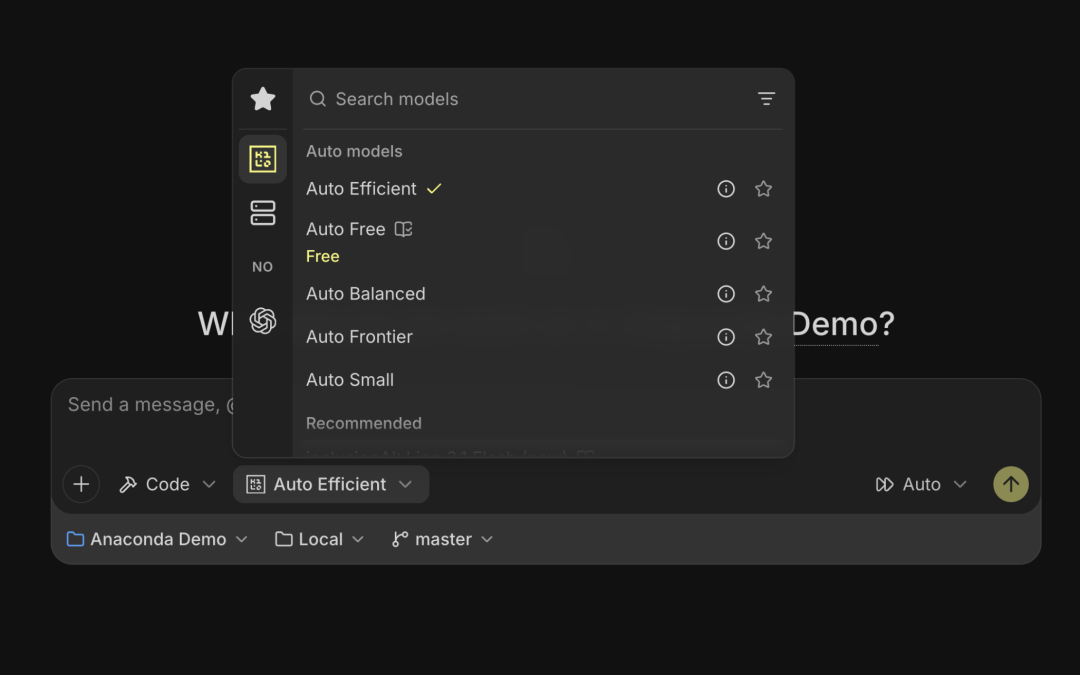Image resolution: width=1080 pixels, height=675 pixels.
Task: Click the Recommended section heading
Action: point(364,424)
